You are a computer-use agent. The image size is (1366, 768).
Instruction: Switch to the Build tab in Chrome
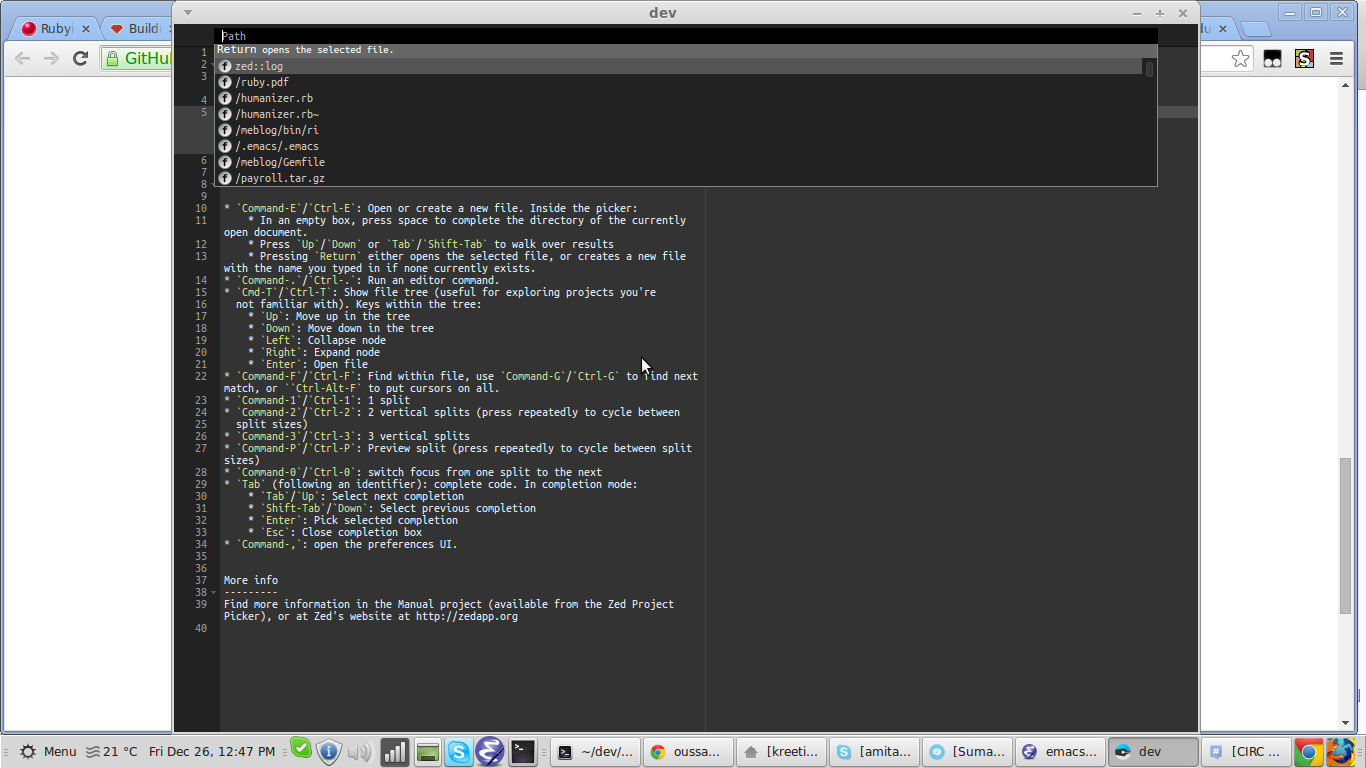(136, 29)
